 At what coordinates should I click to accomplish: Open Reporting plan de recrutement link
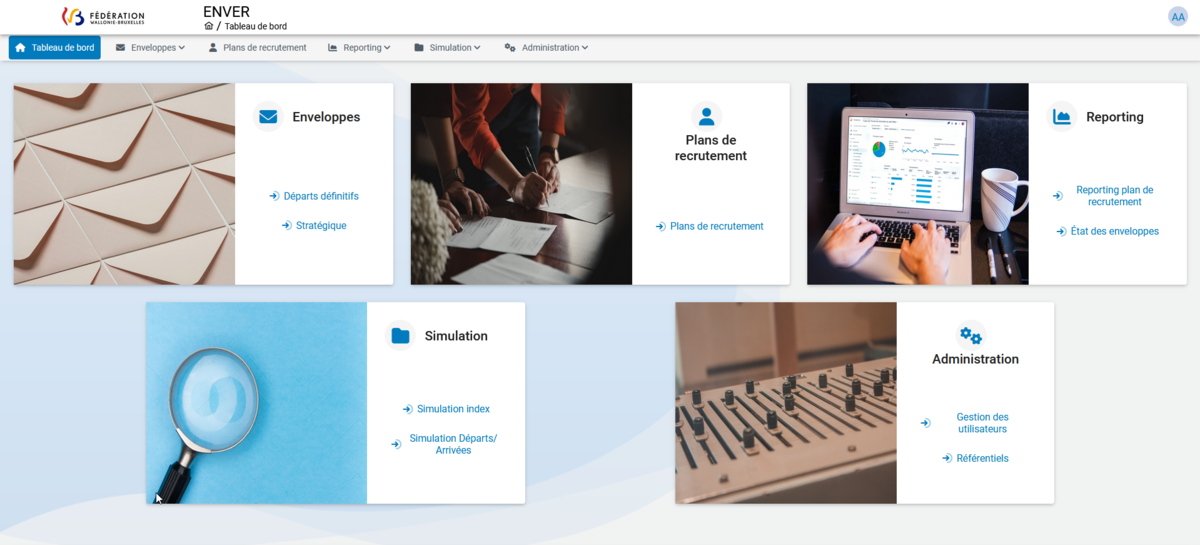tap(1115, 196)
